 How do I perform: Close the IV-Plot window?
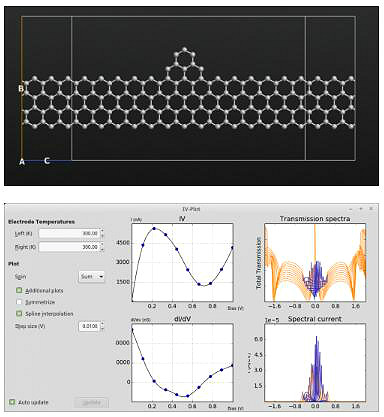click(x=371, y=209)
